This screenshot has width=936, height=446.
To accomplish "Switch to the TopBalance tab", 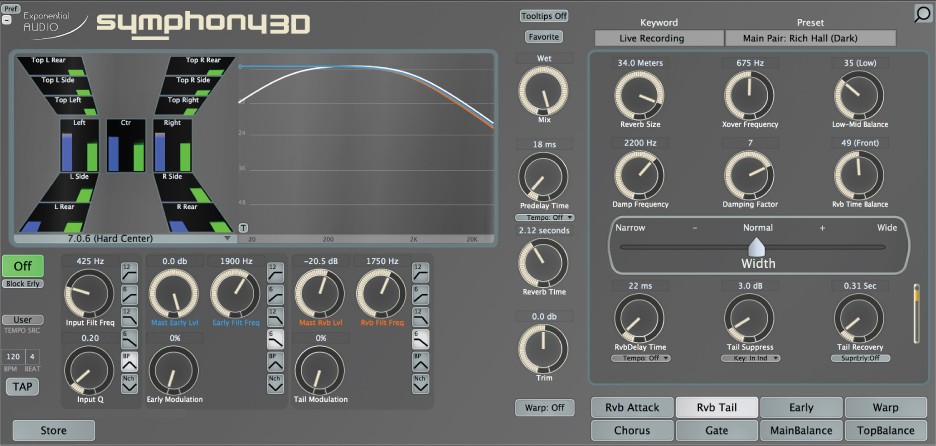I will pyautogui.click(x=885, y=430).
